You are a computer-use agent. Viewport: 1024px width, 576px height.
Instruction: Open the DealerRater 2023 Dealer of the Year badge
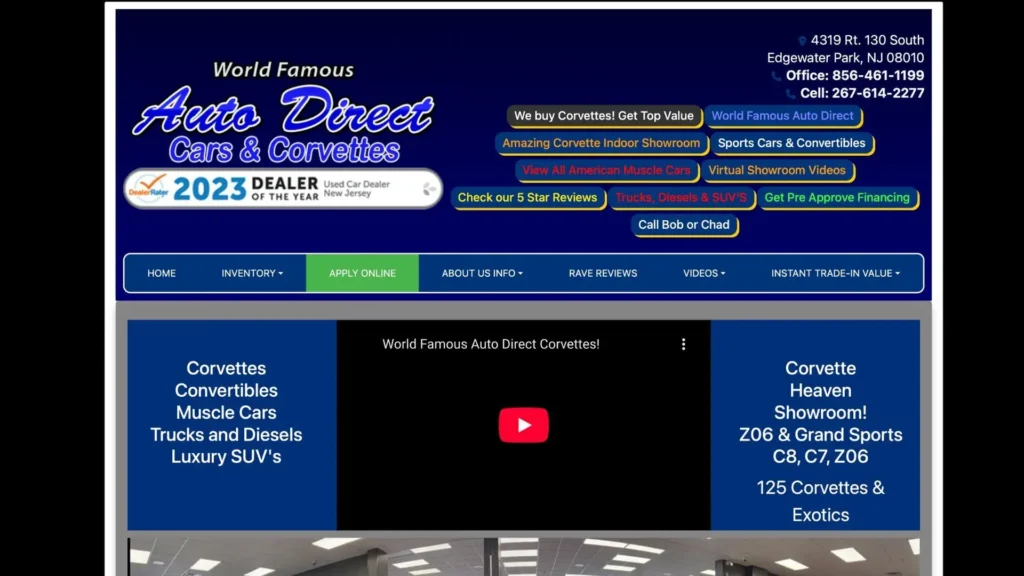tap(283, 189)
